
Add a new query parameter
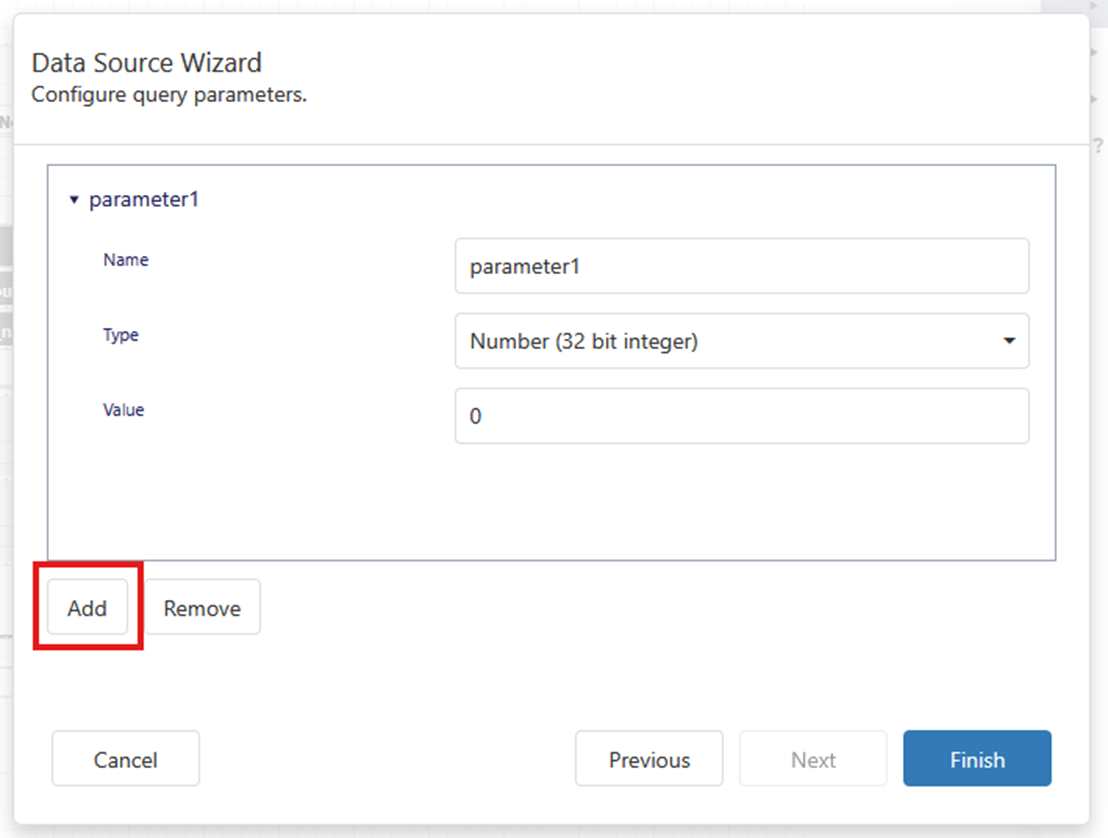point(87,608)
